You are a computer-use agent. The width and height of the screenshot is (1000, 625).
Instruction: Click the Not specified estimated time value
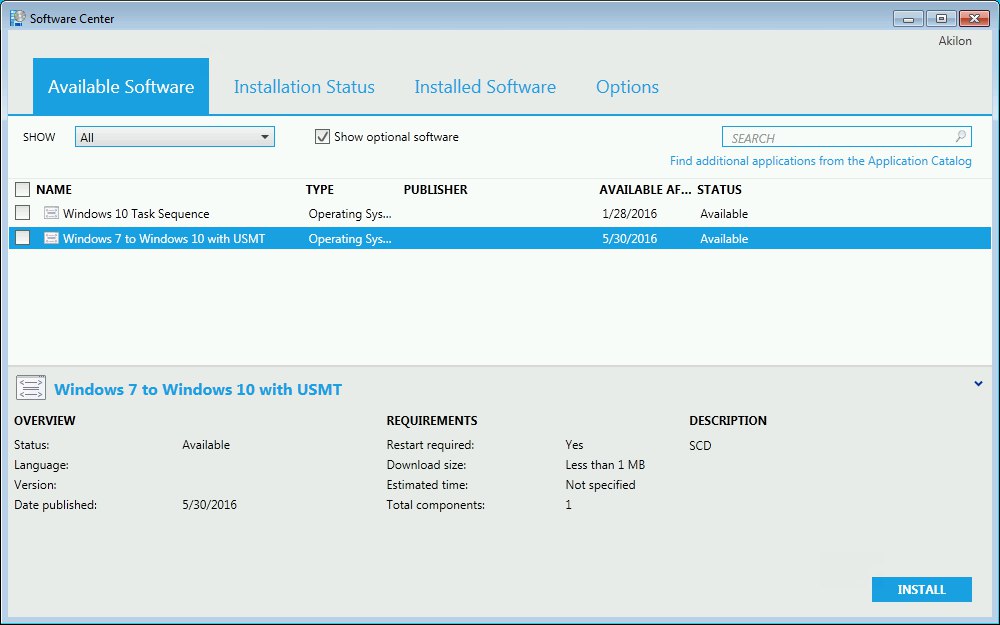pyautogui.click(x=600, y=485)
